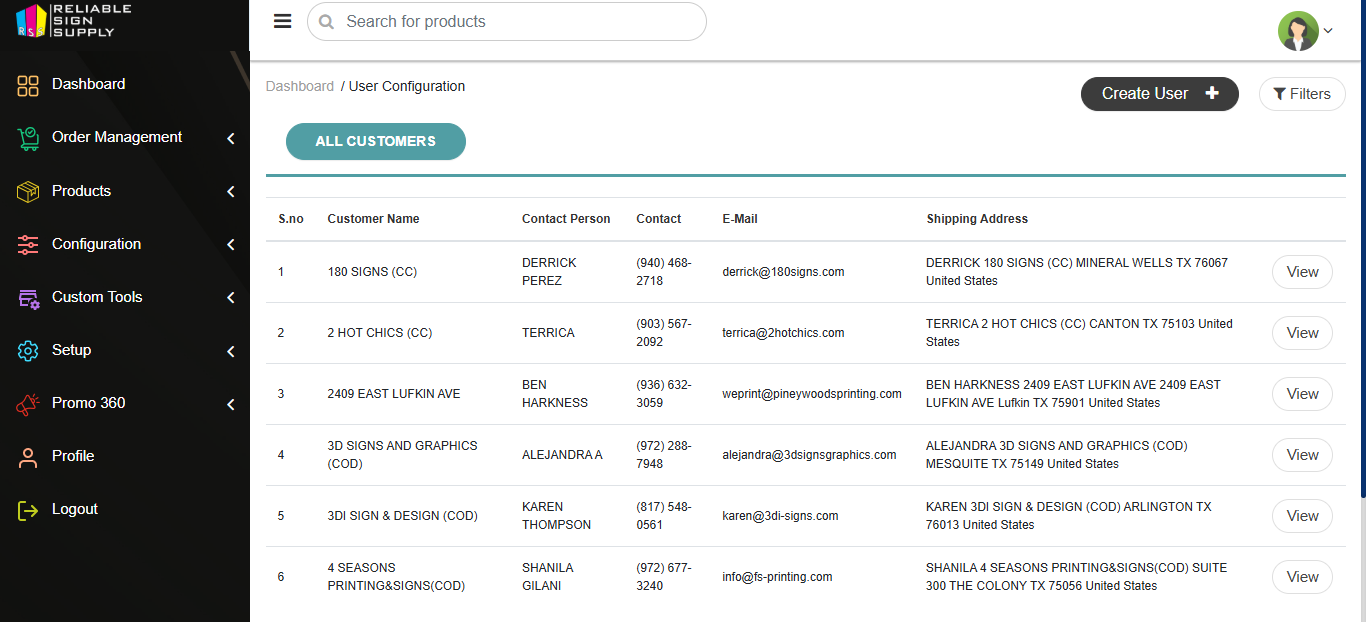This screenshot has width=1366, height=622.
Task: View details for 180 SIGNS (CC)
Action: coord(1301,272)
